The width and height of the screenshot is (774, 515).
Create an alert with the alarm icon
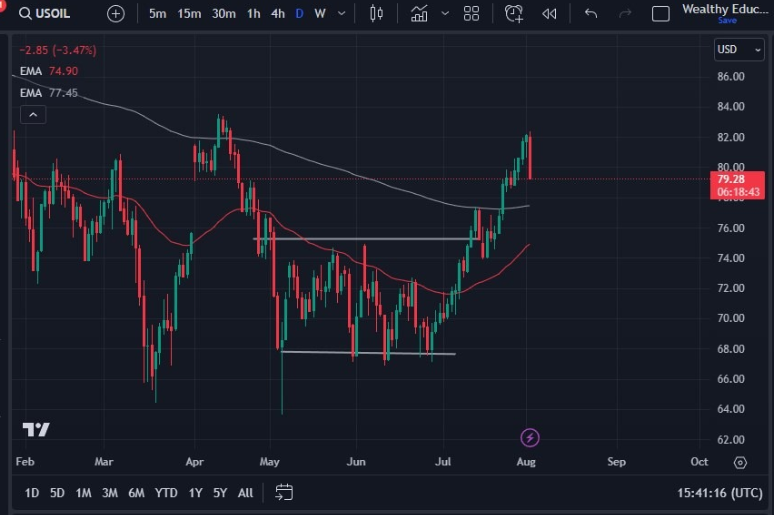coord(514,14)
